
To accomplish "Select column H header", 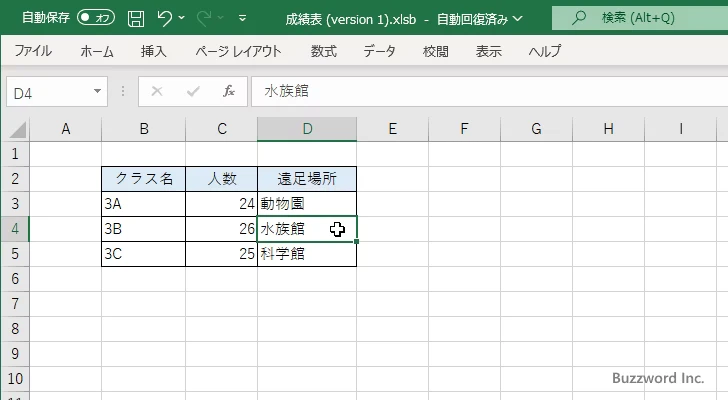I will [x=608, y=129].
